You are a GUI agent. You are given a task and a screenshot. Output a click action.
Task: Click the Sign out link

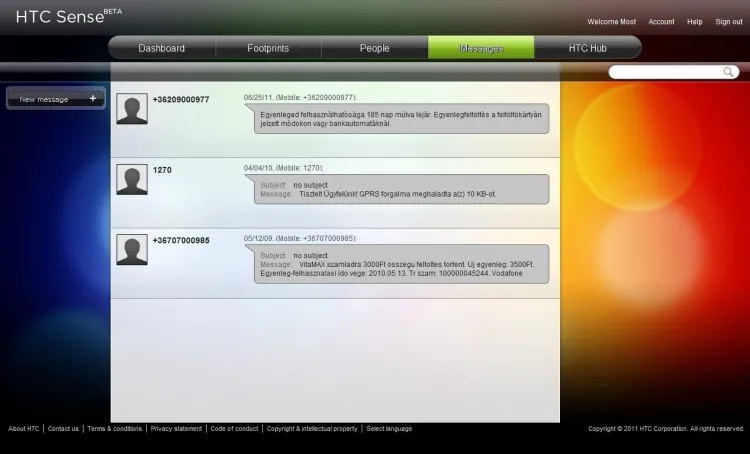click(x=729, y=22)
